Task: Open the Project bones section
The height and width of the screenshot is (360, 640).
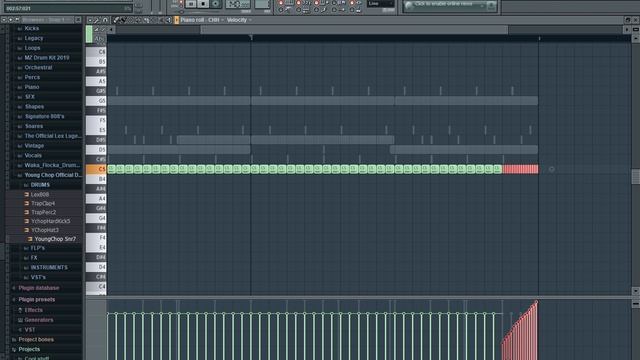Action: coord(36,340)
